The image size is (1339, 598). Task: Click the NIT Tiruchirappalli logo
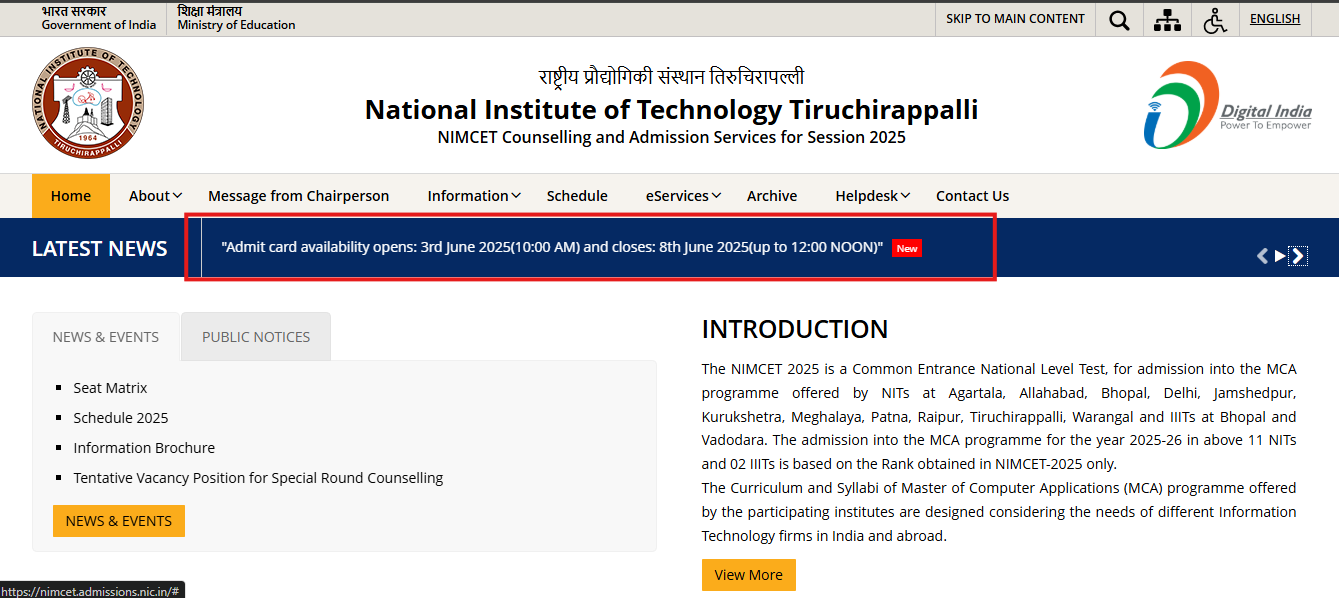coord(87,103)
